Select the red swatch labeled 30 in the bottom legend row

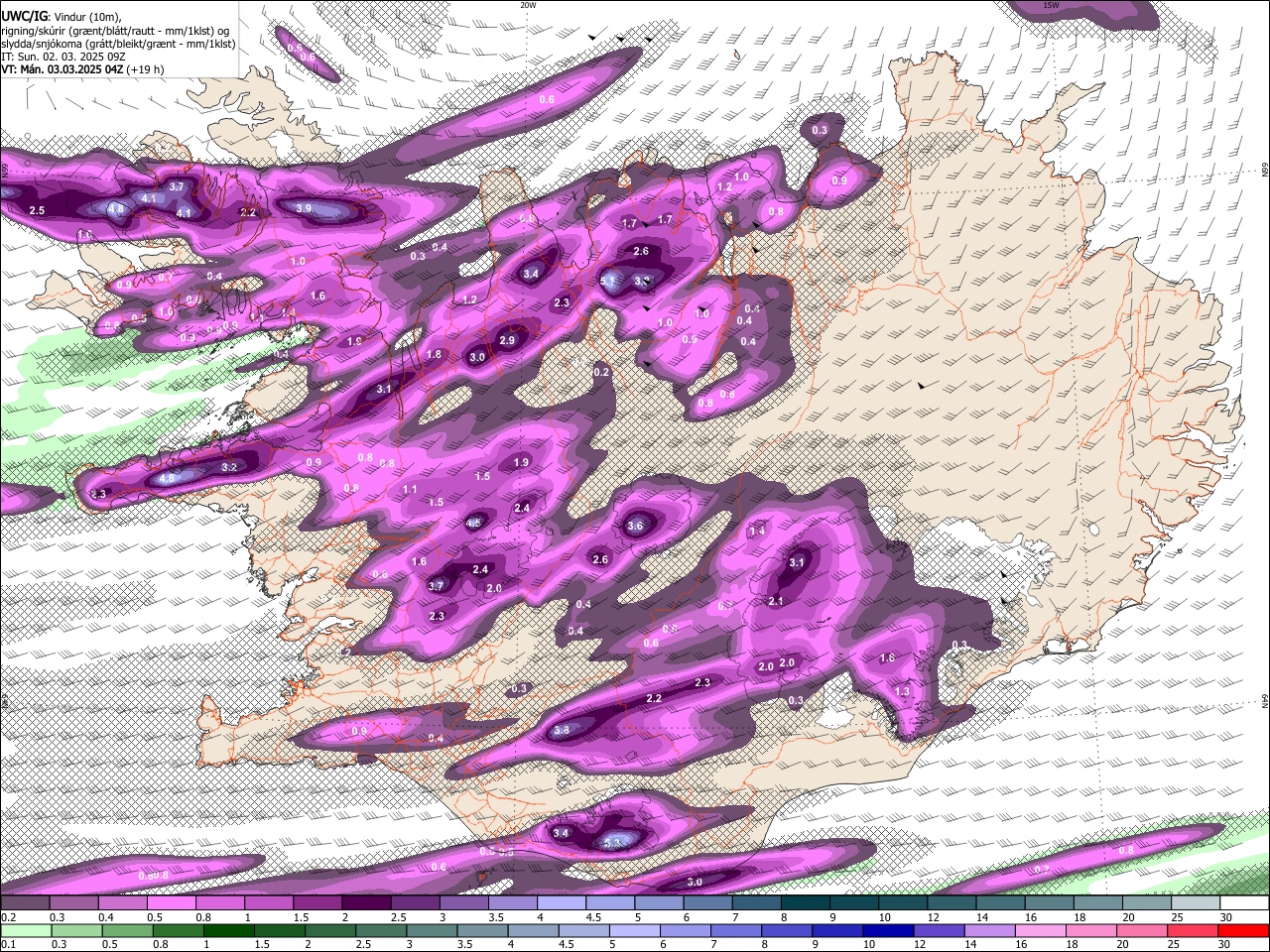pyautogui.click(x=1243, y=930)
